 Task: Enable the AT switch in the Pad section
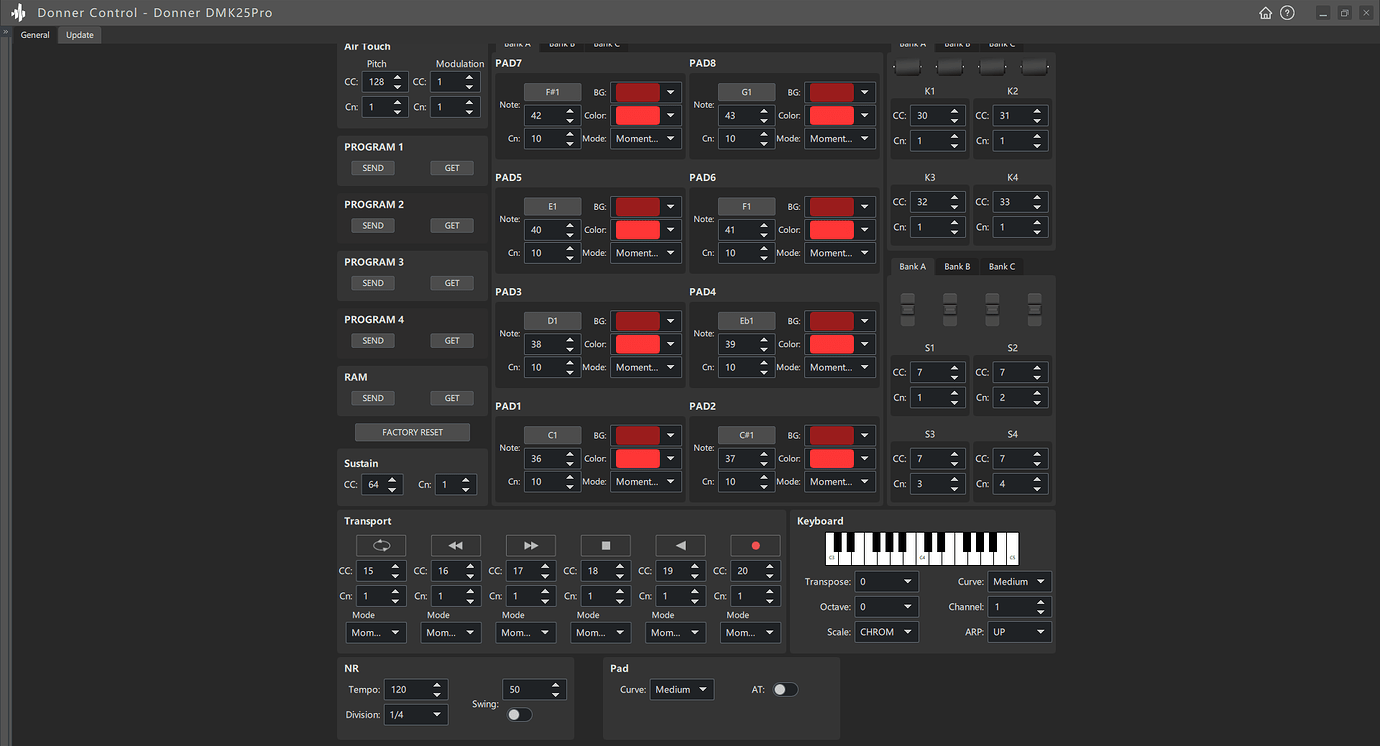[785, 689]
